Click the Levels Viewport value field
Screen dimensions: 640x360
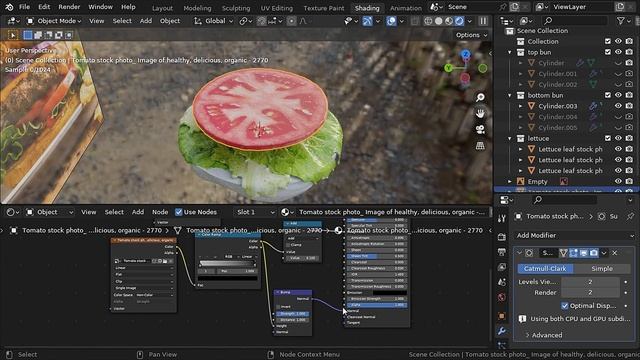(x=590, y=282)
